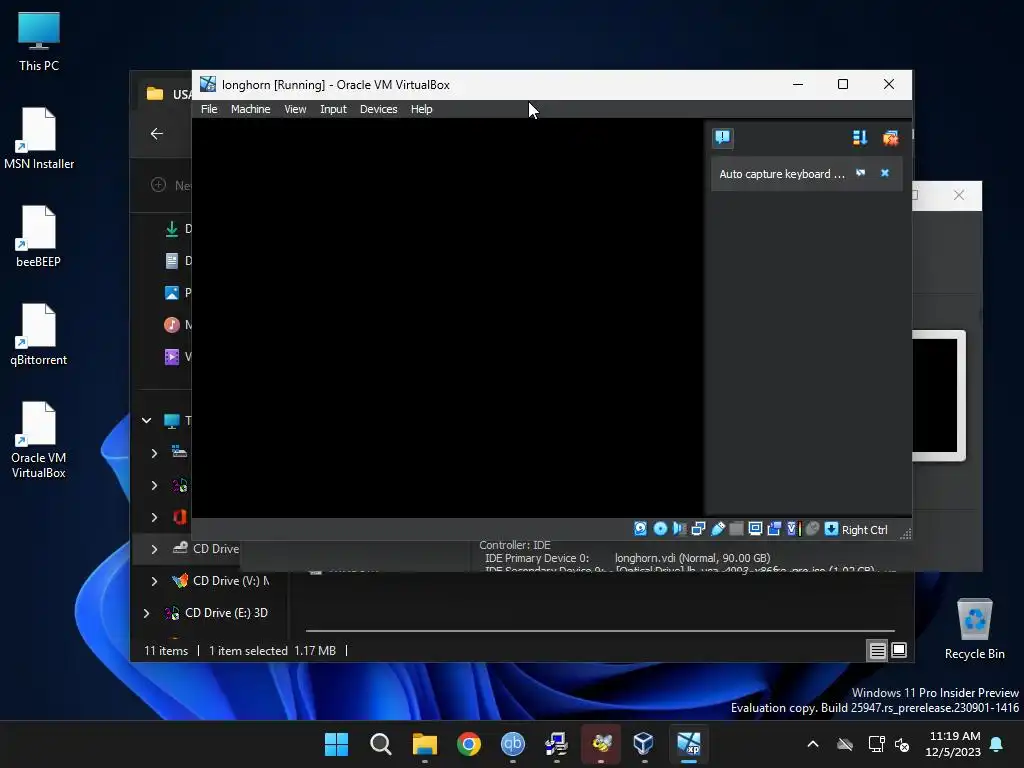Click the Downloads quick access icon in Explorer
The height and width of the screenshot is (768, 1024).
tap(172, 229)
